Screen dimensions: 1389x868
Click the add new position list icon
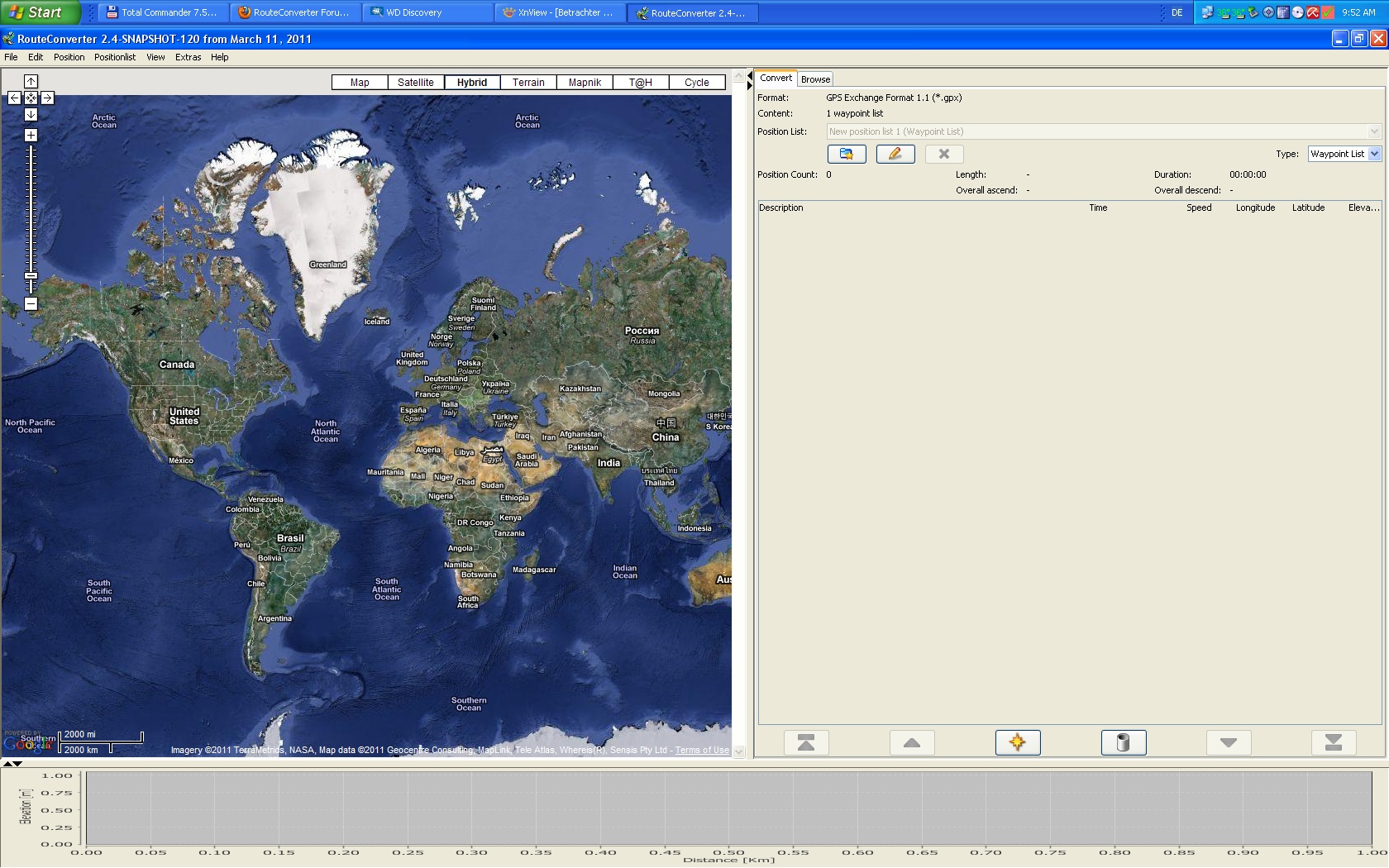pos(847,154)
